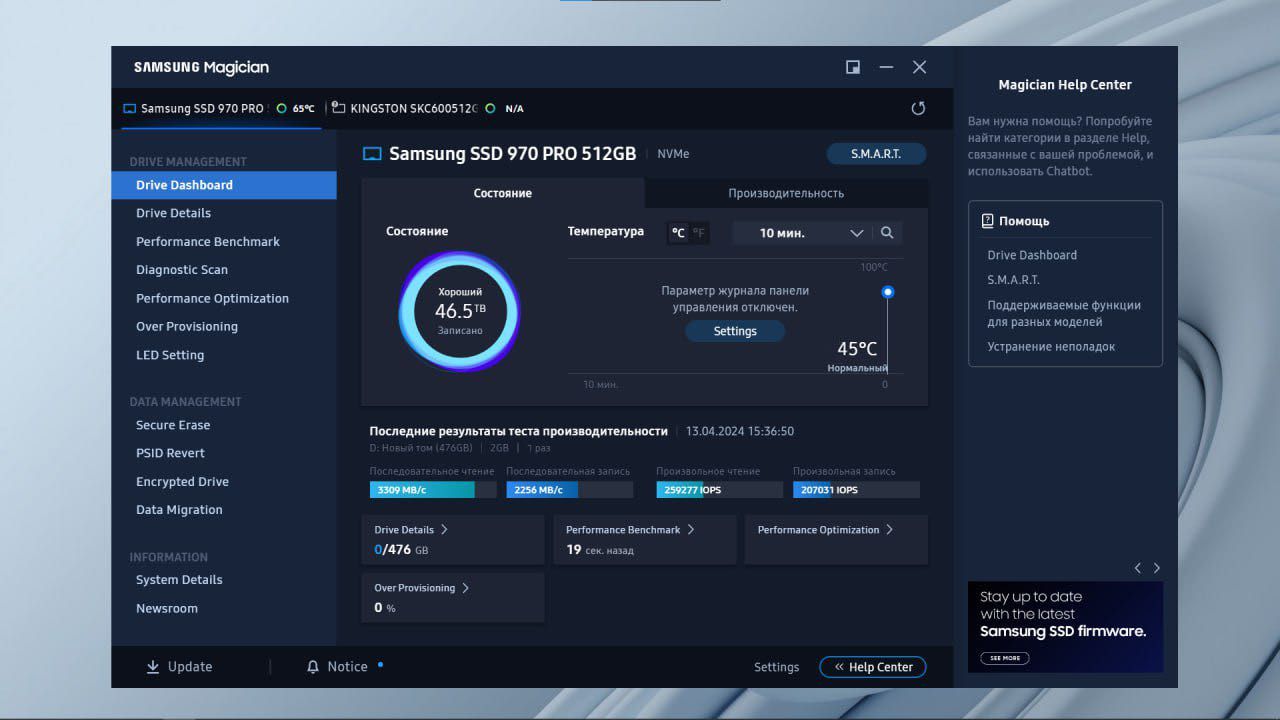Click the NVMe interface label
This screenshot has height=720, width=1280.
tap(673, 154)
